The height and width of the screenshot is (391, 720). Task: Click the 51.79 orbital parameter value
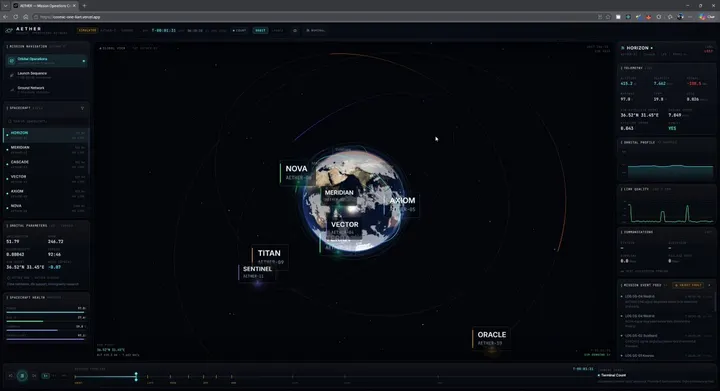point(13,241)
